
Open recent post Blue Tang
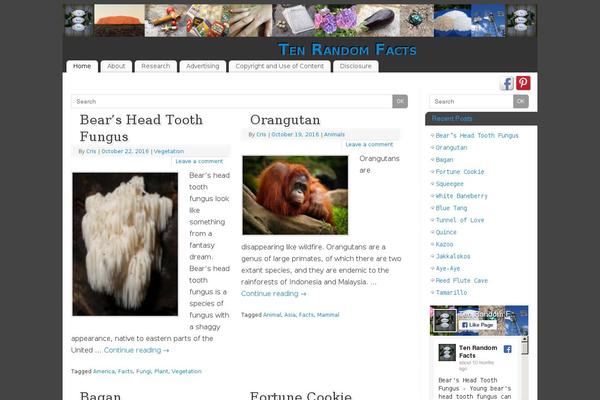[x=451, y=208]
